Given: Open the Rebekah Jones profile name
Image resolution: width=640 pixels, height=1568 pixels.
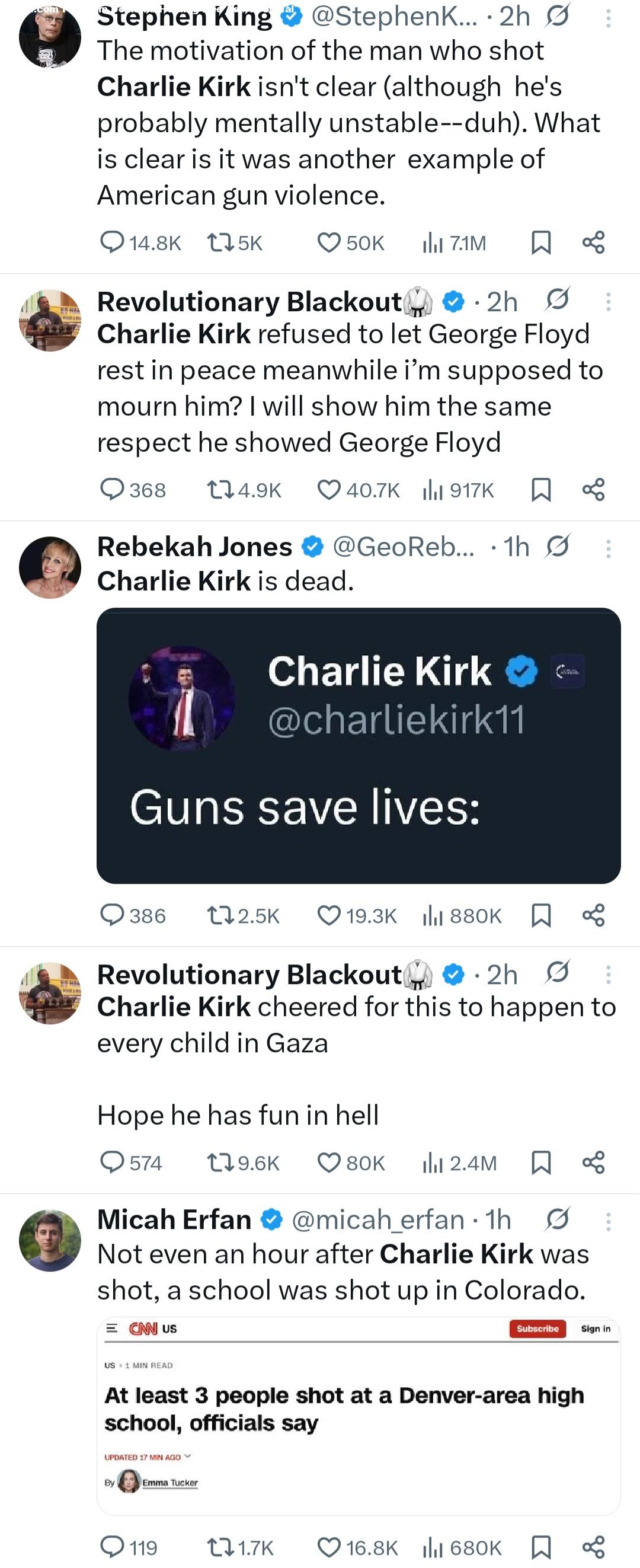Looking at the screenshot, I should [195, 547].
